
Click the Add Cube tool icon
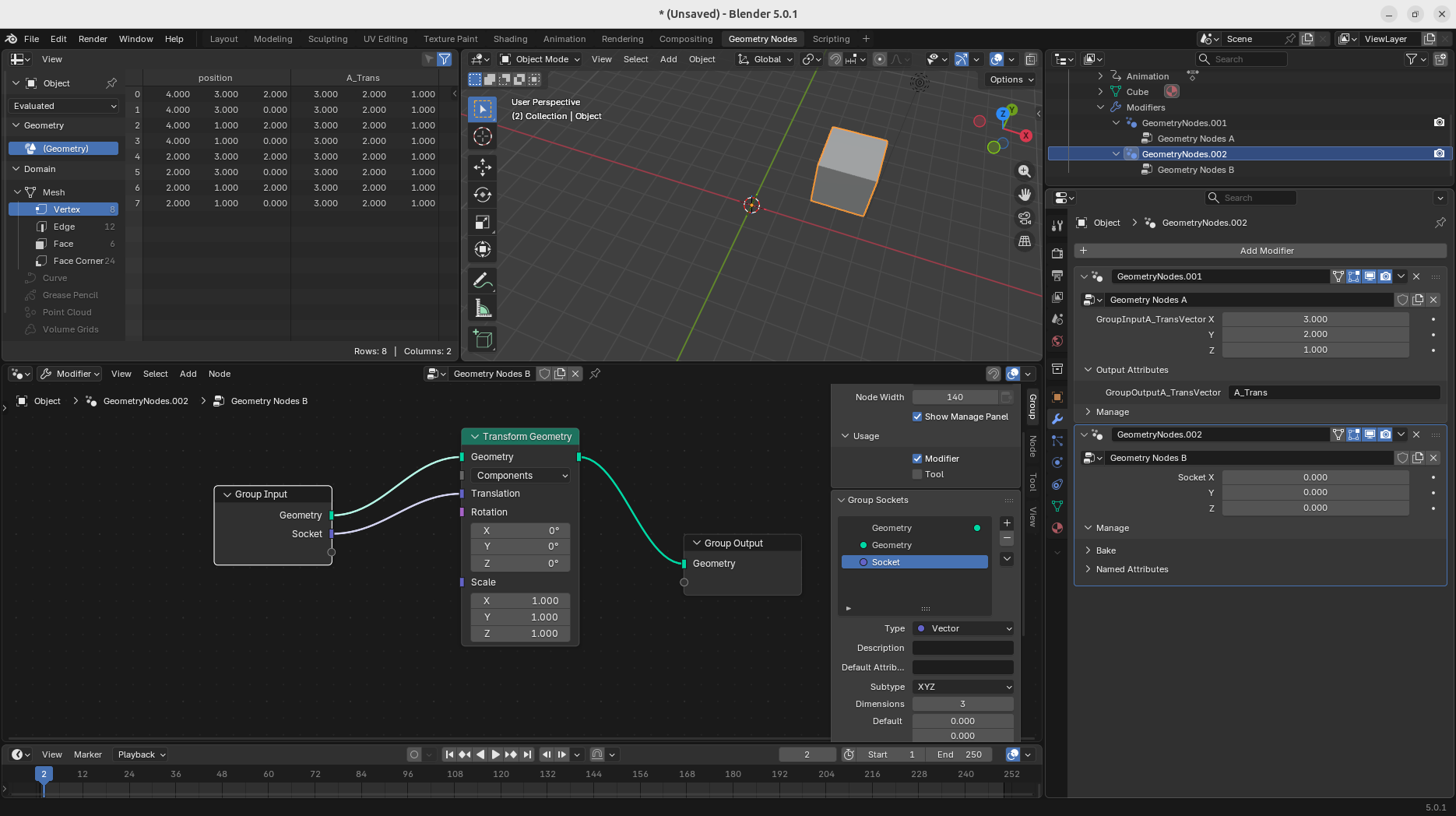tap(483, 339)
